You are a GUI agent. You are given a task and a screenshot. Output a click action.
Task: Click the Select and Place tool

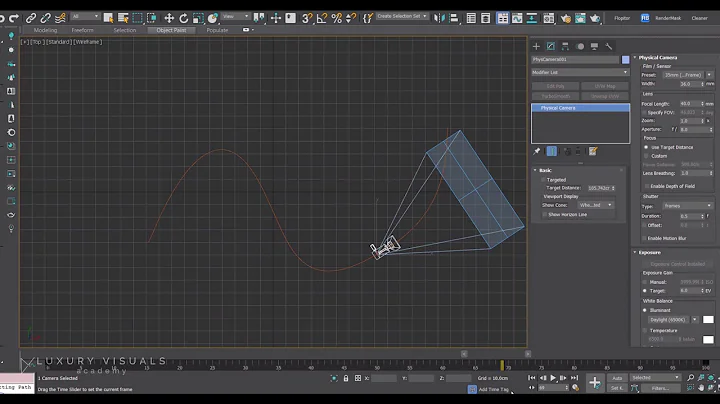213,18
